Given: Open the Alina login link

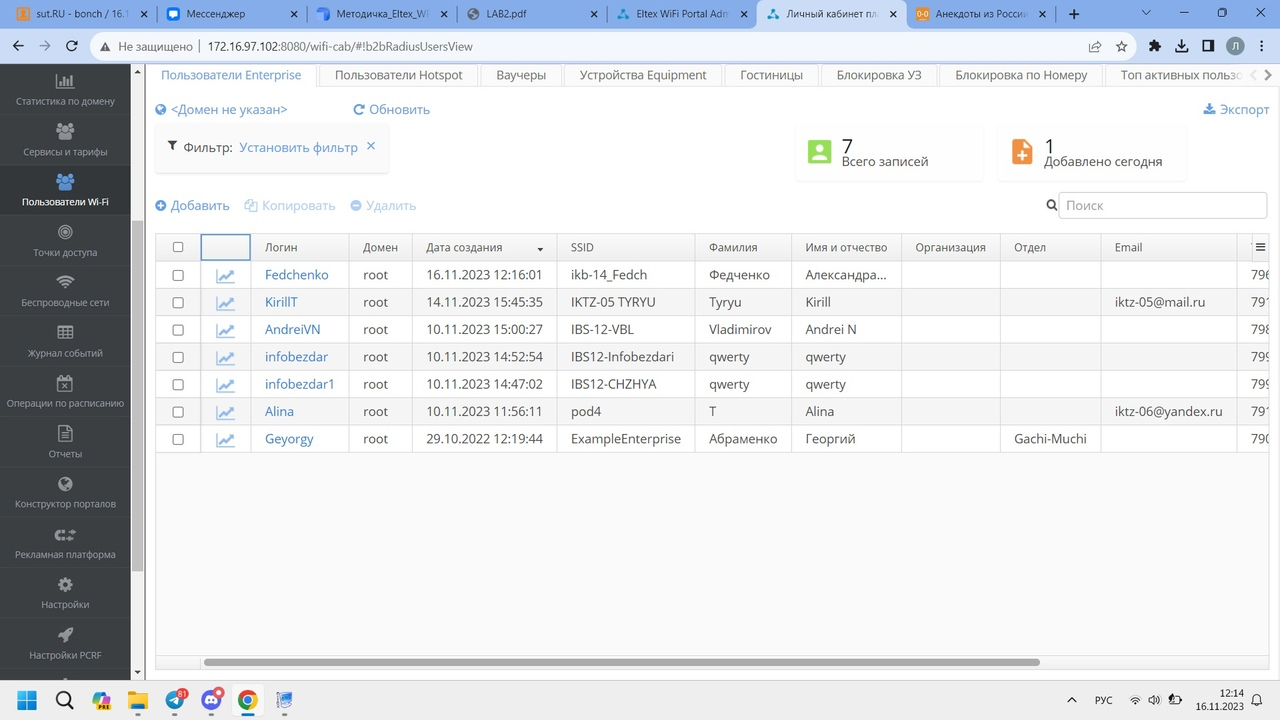Looking at the screenshot, I should pyautogui.click(x=280, y=412).
